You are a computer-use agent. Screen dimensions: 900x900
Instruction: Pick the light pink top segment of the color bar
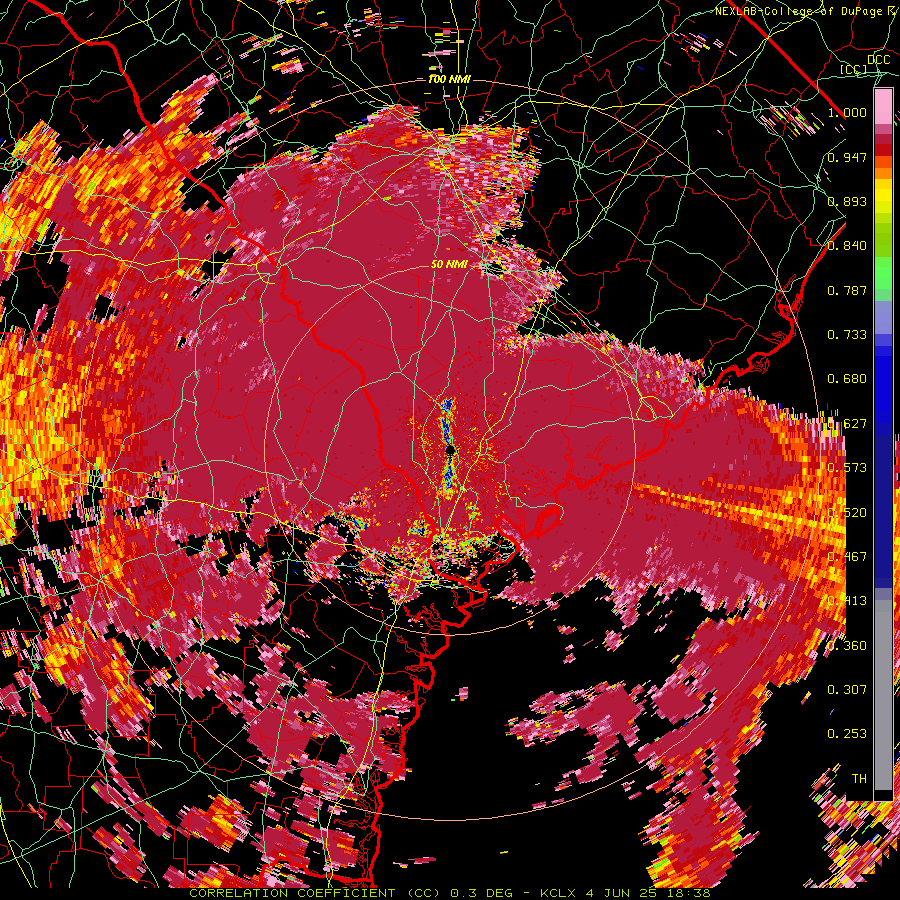click(883, 107)
